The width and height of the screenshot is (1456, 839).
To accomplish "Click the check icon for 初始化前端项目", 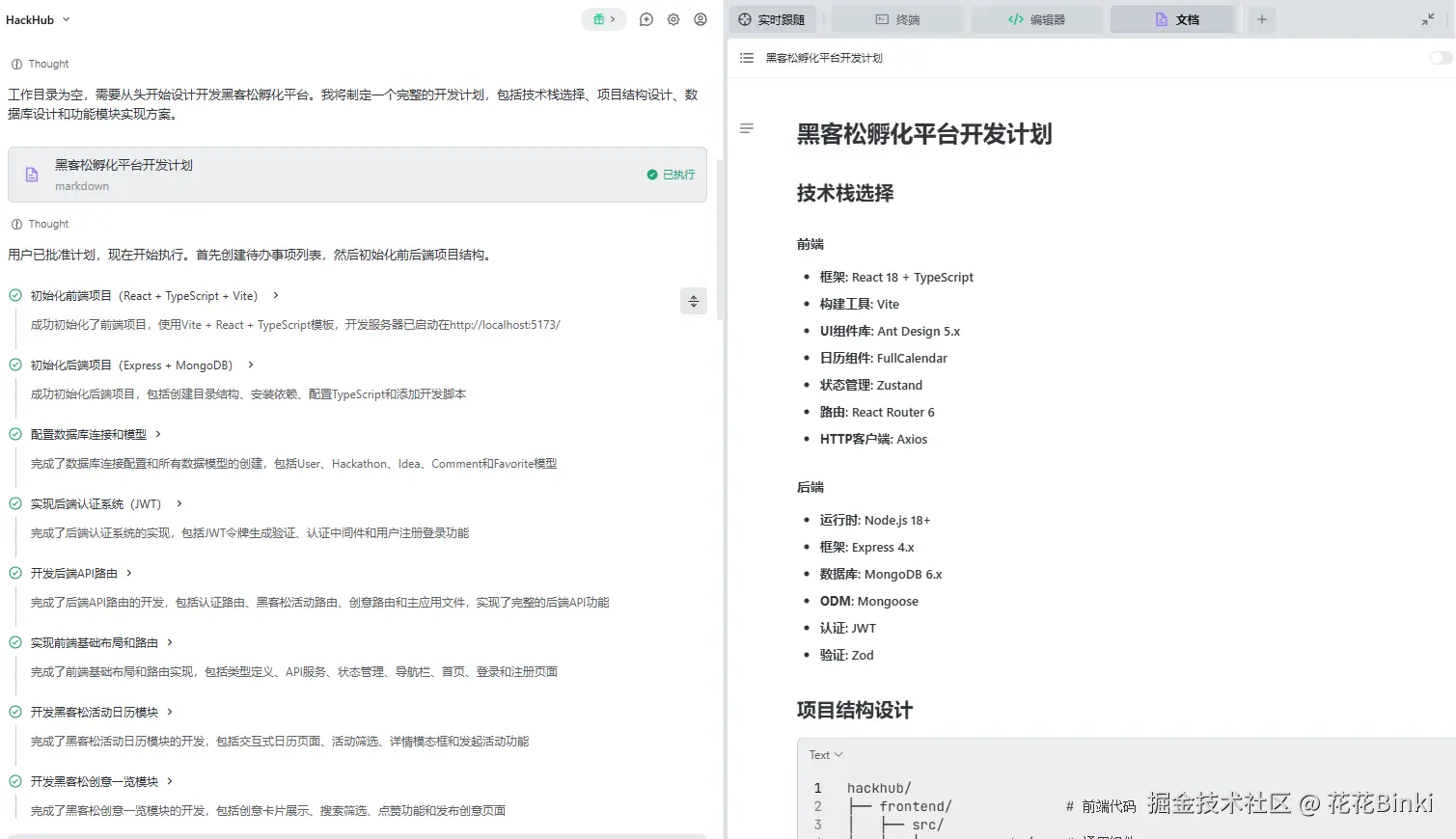I will (15, 295).
